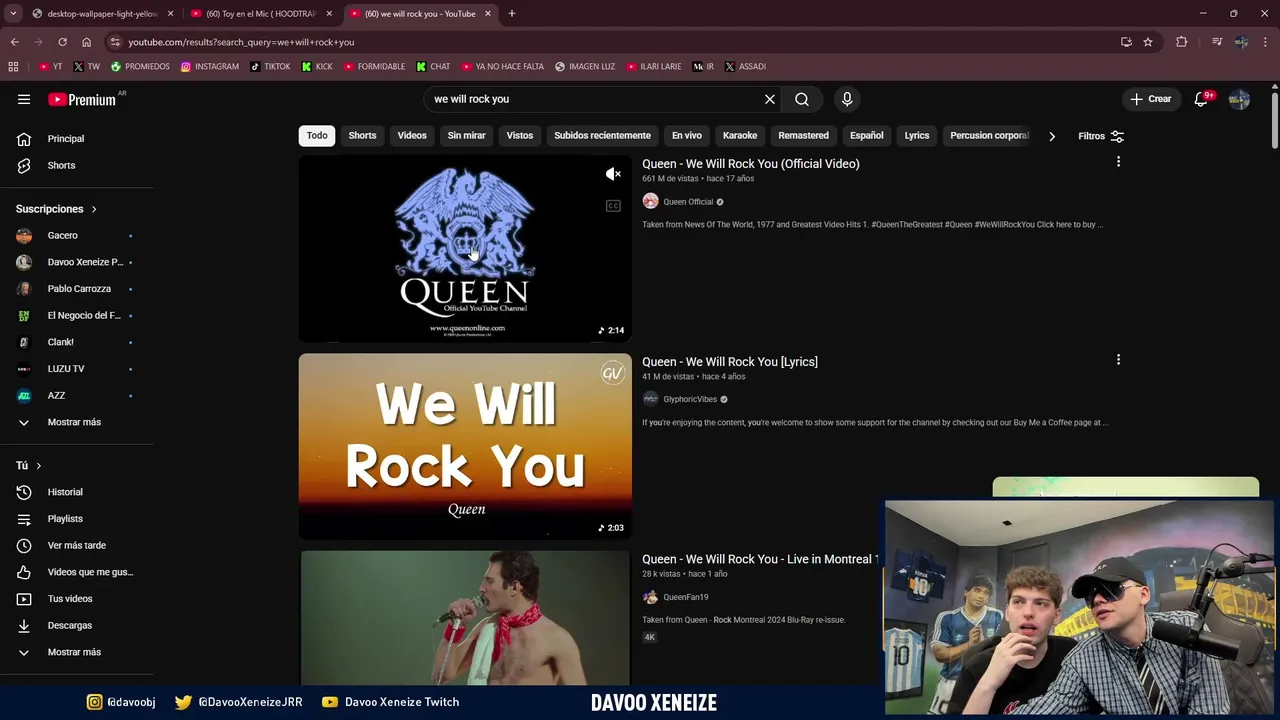Select the Remastered filter chip

click(804, 136)
